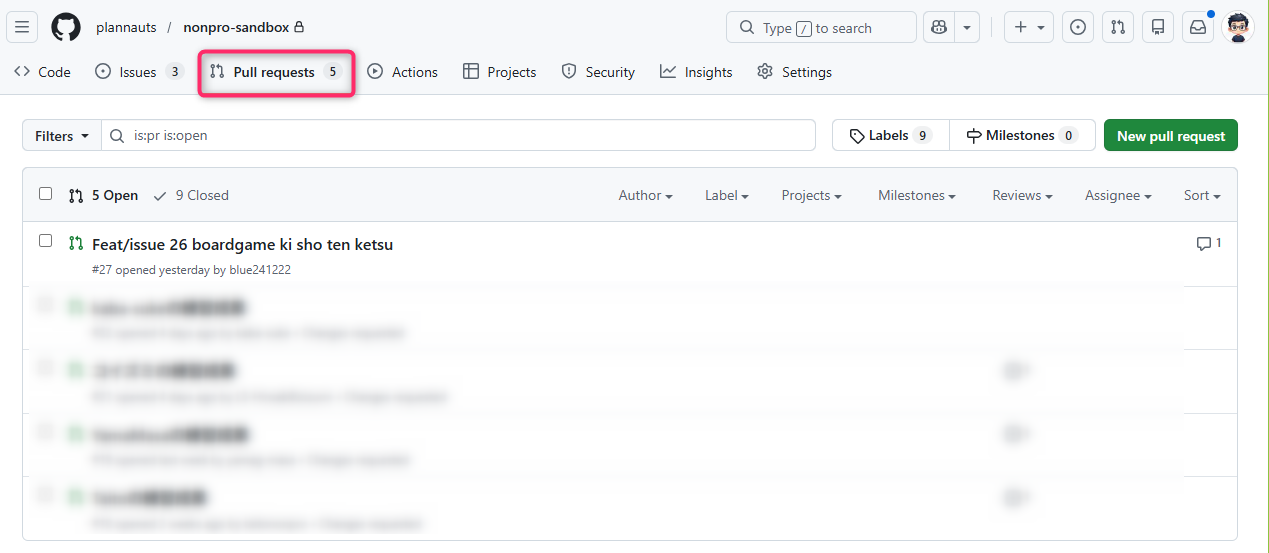This screenshot has width=1269, height=553.
Task: Open the hamburger navigation menu
Action: click(x=22, y=27)
